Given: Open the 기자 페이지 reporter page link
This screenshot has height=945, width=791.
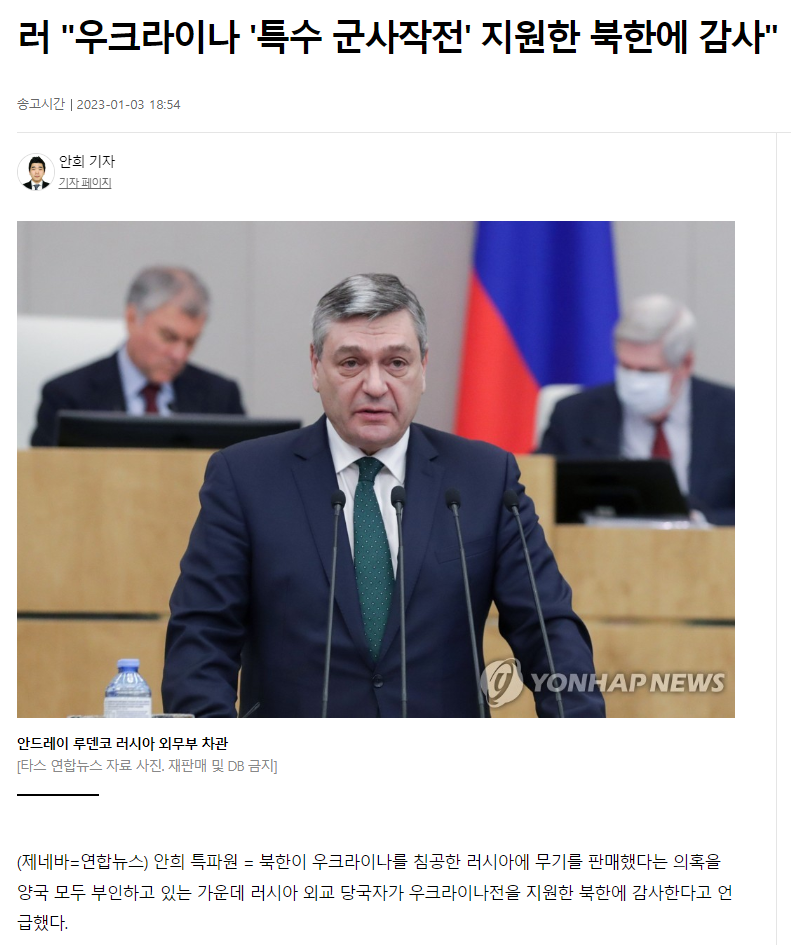Looking at the screenshot, I should (x=85, y=183).
